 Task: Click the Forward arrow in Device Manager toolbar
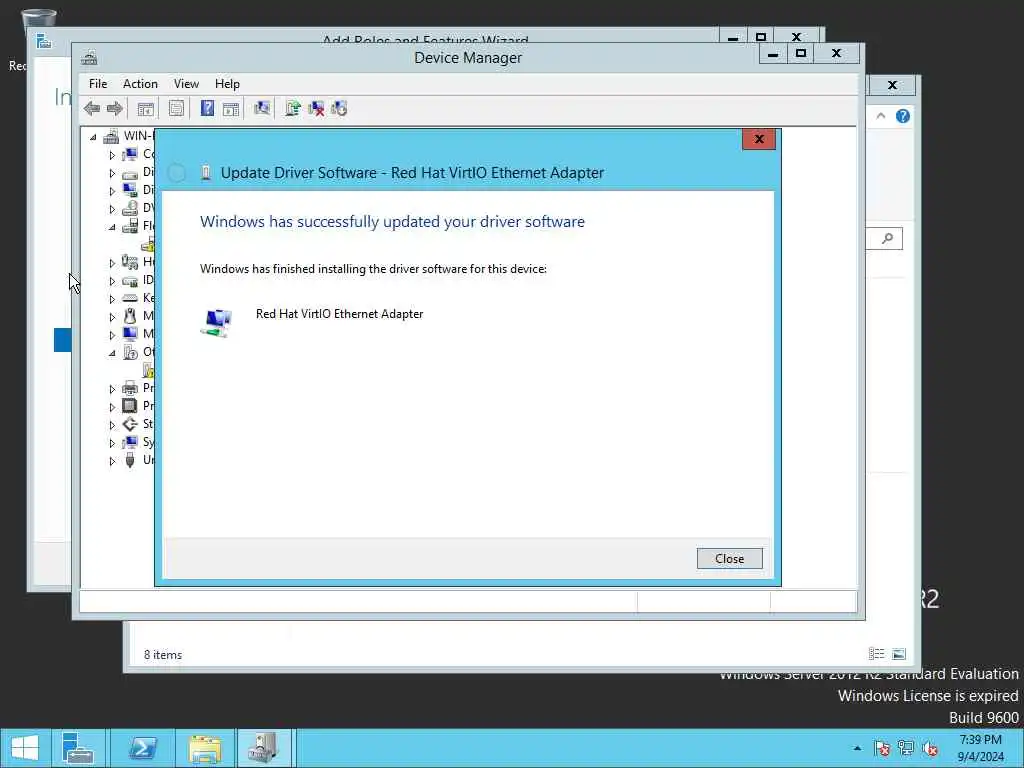115,108
